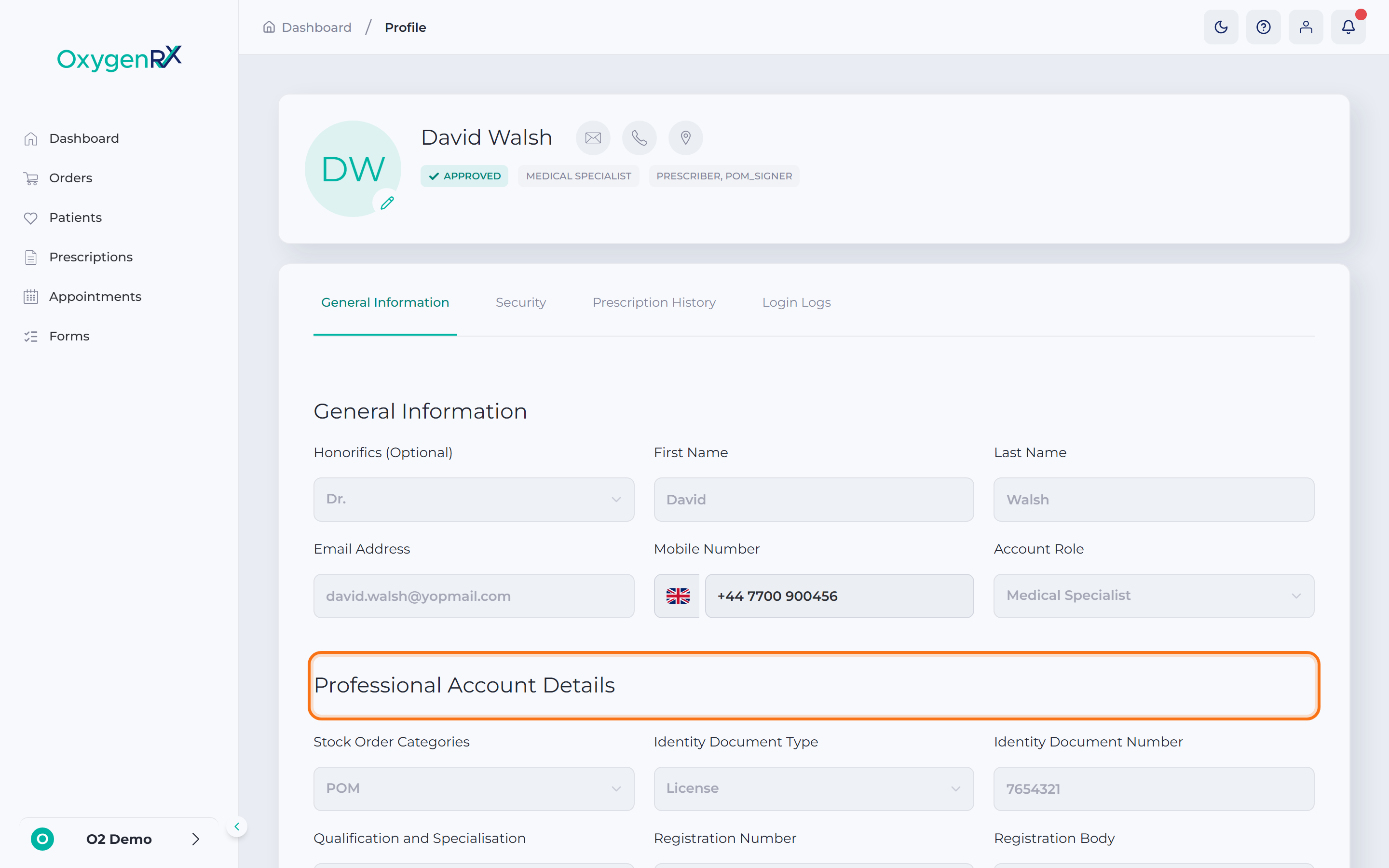
Task: Click the breadcrumb home icon
Action: point(269,27)
